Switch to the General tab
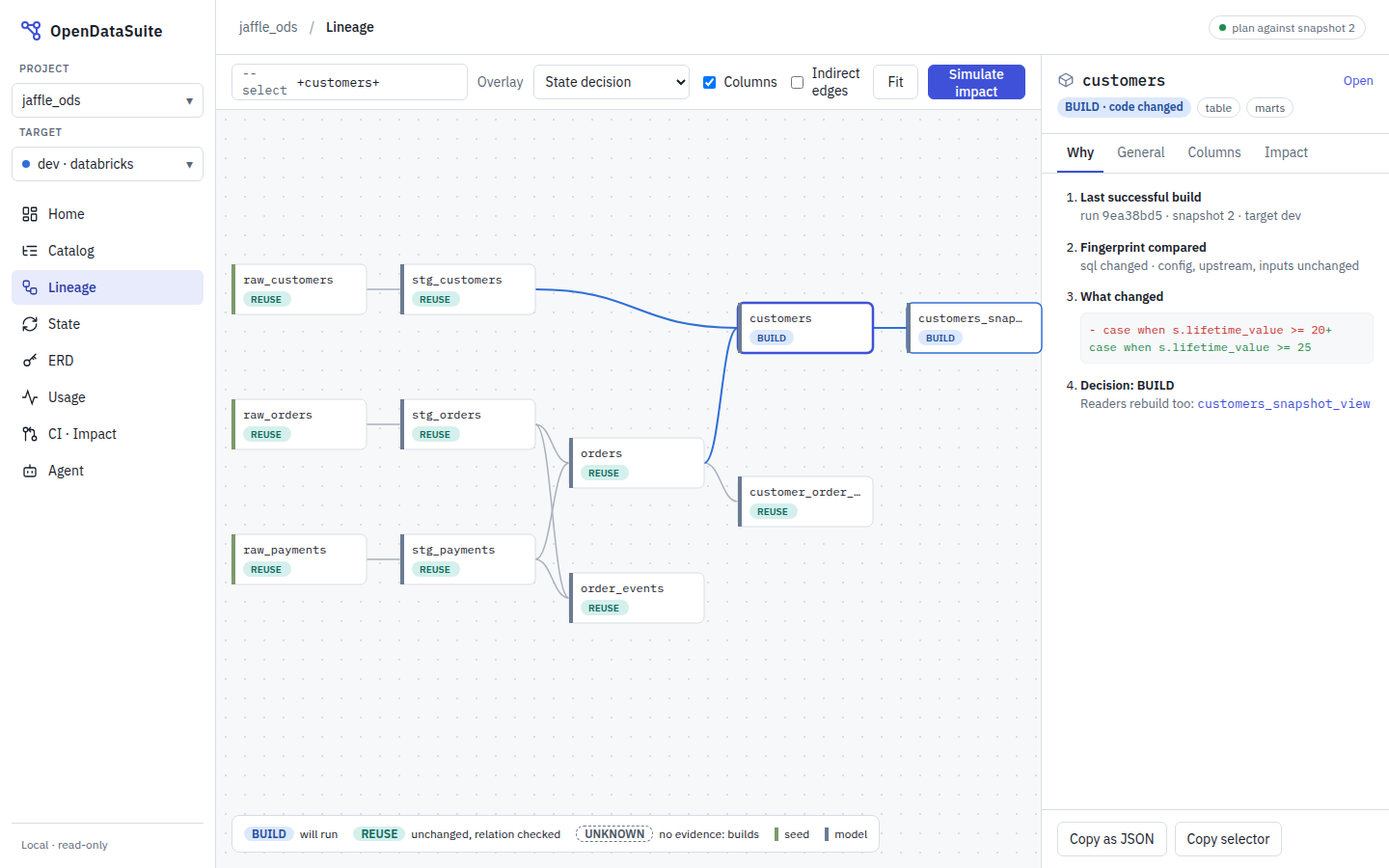 pos(1141,152)
